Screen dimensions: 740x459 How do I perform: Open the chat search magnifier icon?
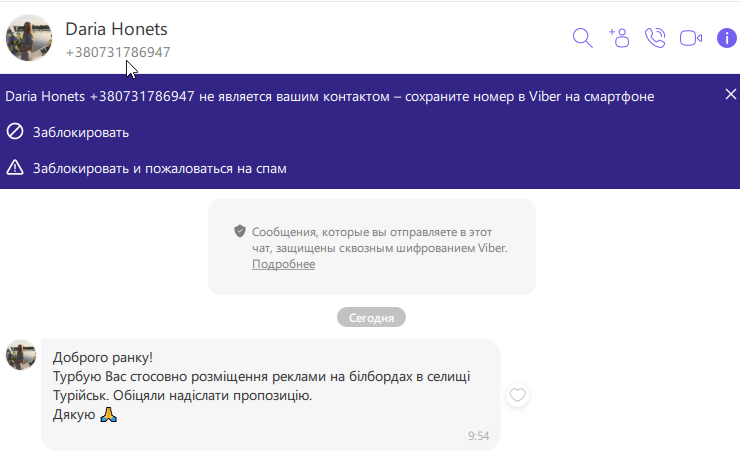tap(582, 38)
